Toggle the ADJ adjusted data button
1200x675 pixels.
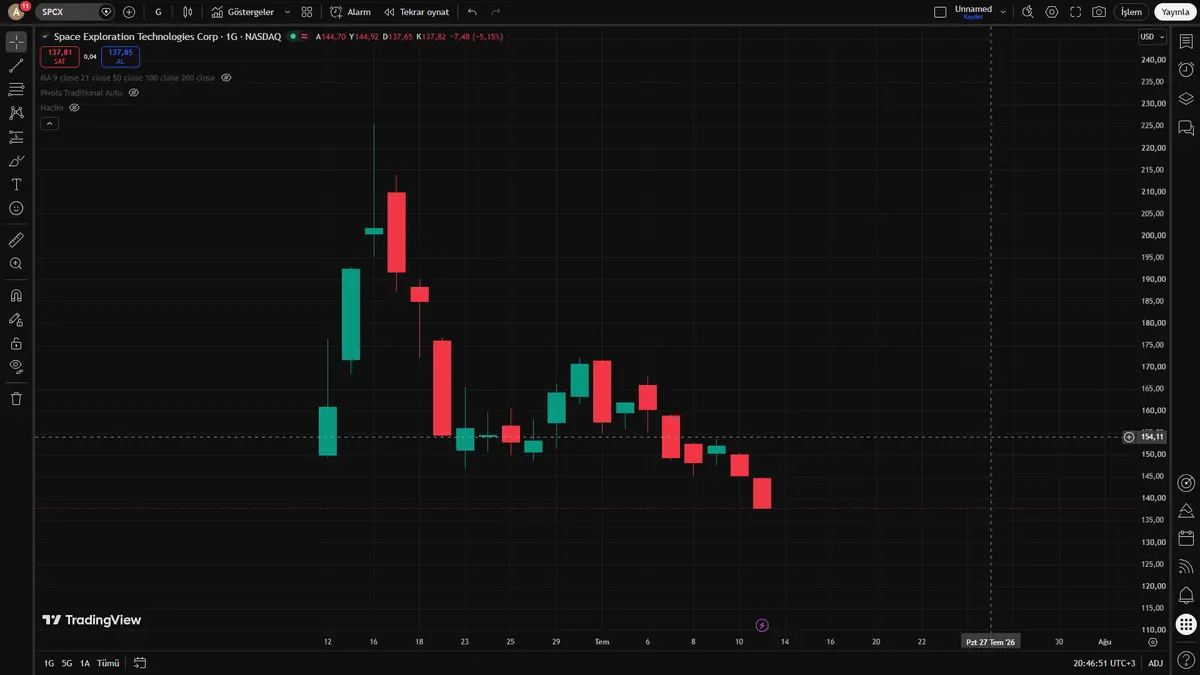tap(1155, 663)
